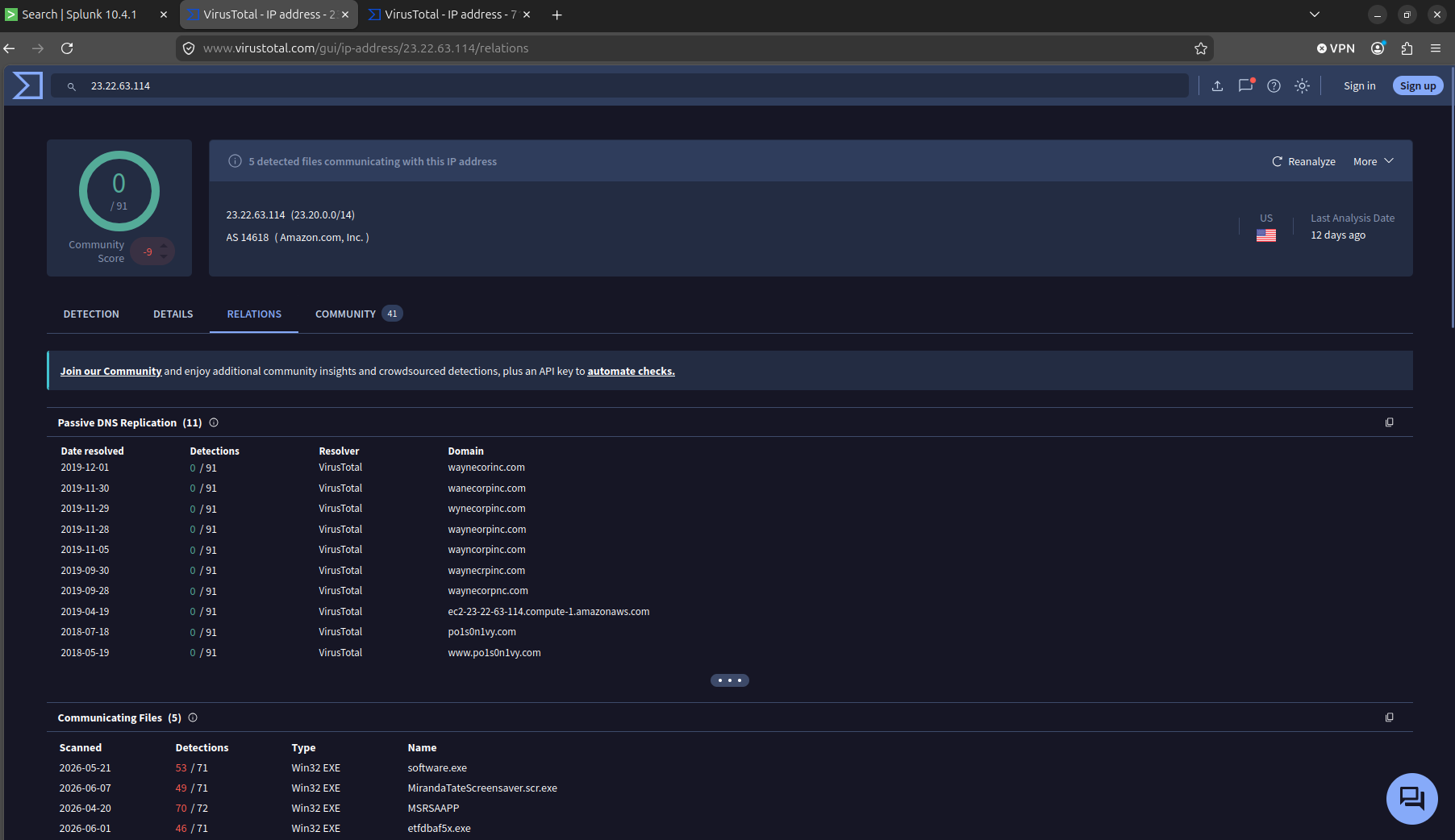
Task: Open the software.exe file entry
Action: [437, 768]
